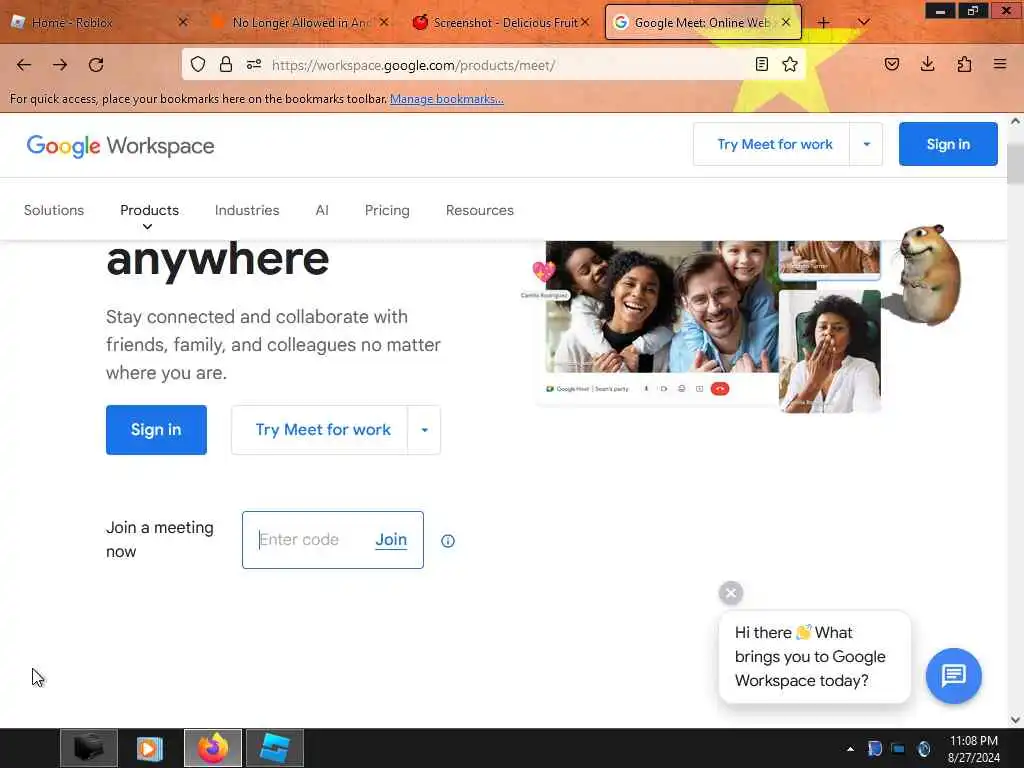Open the Resources menu
This screenshot has width=1024, height=768.
tap(479, 210)
